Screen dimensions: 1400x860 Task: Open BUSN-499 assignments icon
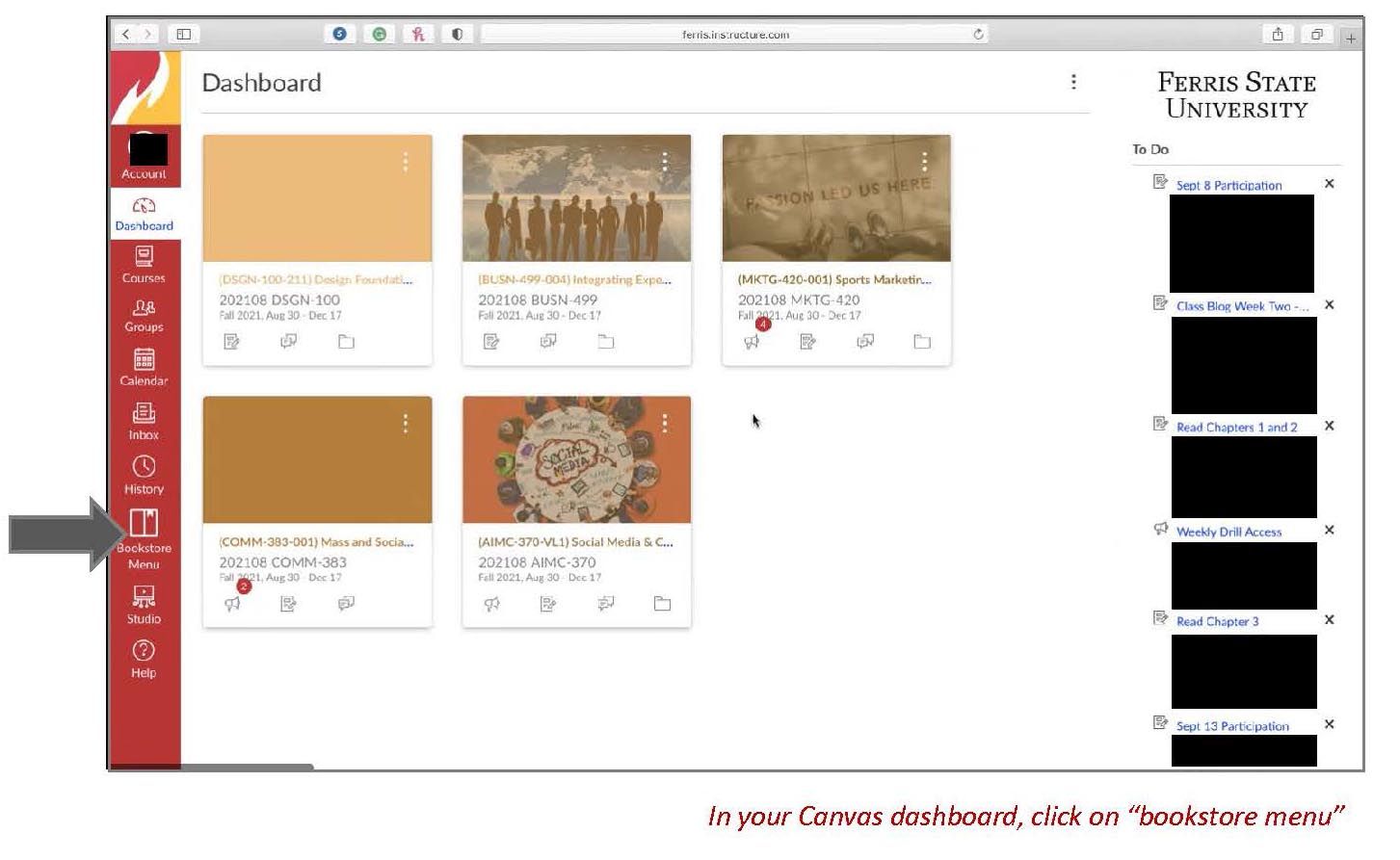click(491, 341)
